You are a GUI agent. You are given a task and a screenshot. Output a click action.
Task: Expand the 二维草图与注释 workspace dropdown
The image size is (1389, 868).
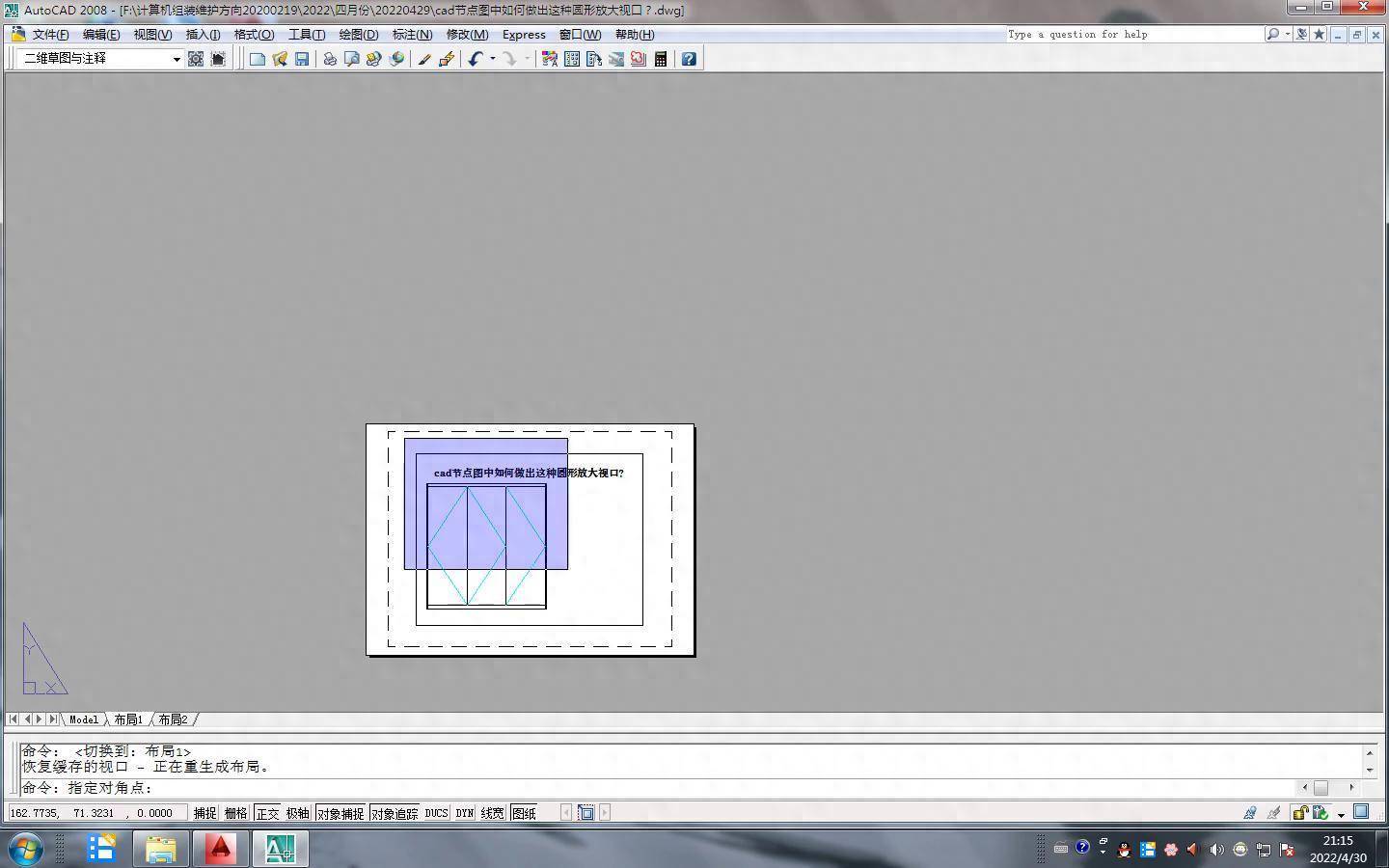177,59
